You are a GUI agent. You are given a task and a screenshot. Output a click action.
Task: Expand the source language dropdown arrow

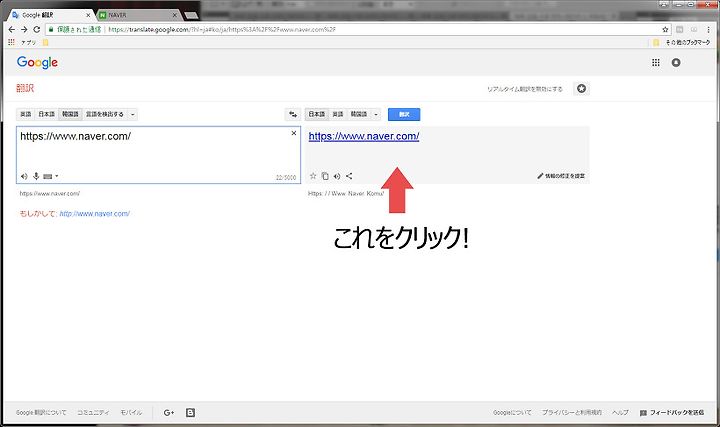tap(132, 114)
